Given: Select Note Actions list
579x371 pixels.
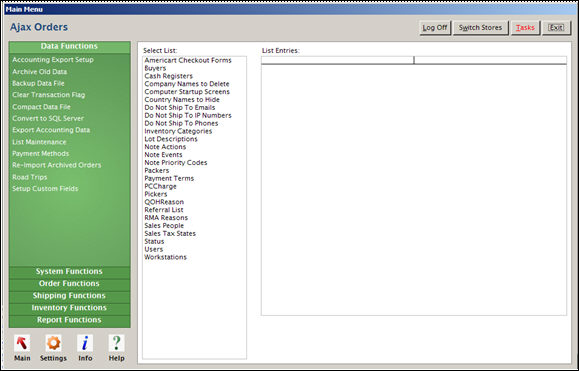Looking at the screenshot, I should click(x=165, y=147).
